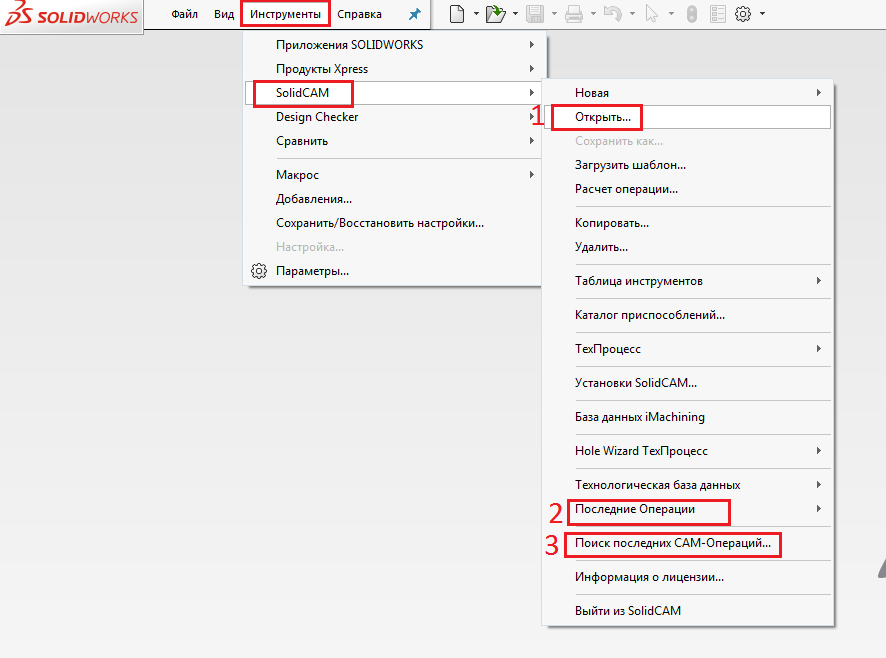Click the gear icon beside Параметры

259,271
